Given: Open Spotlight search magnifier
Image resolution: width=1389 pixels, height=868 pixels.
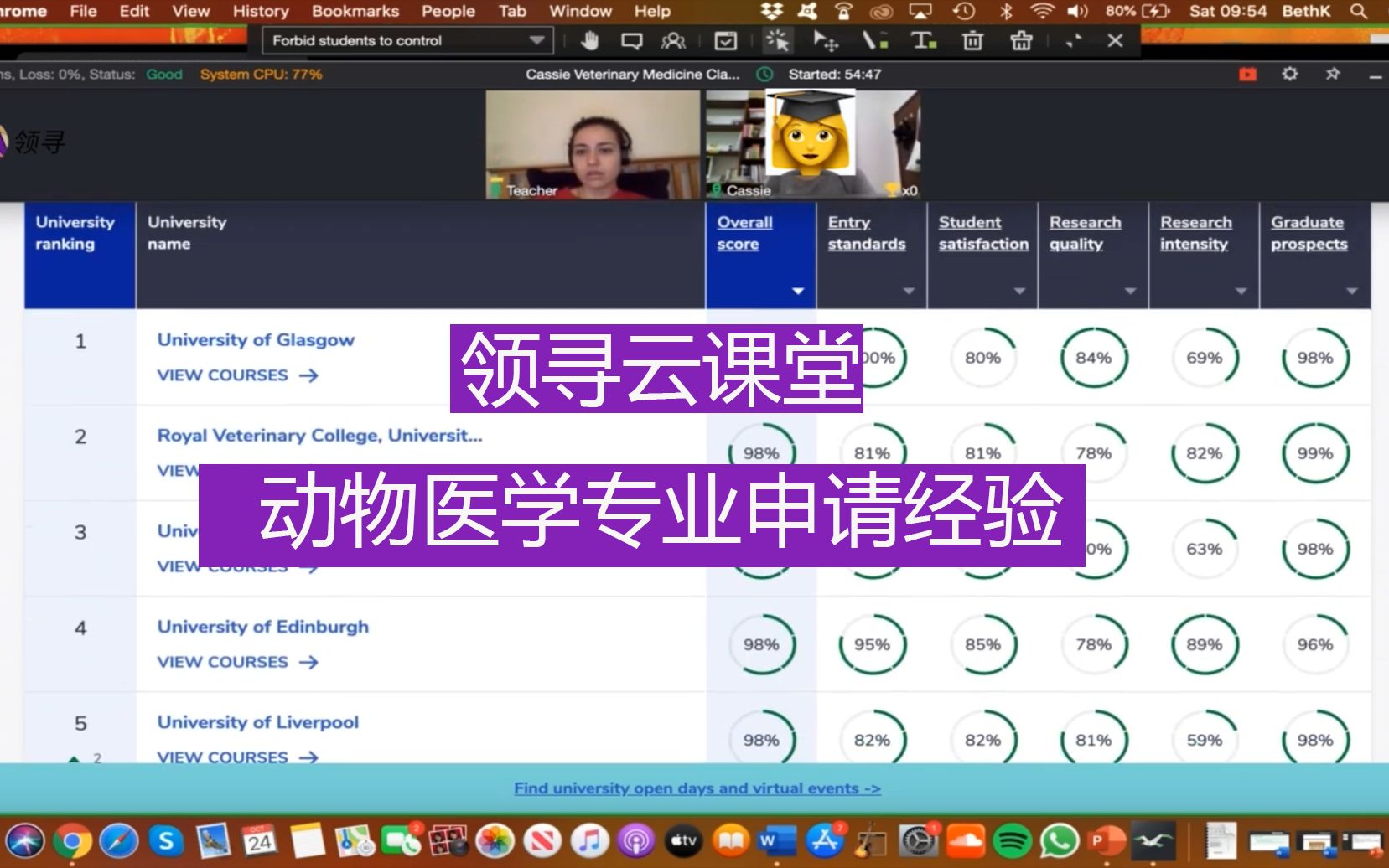Looking at the screenshot, I should pos(1359,11).
